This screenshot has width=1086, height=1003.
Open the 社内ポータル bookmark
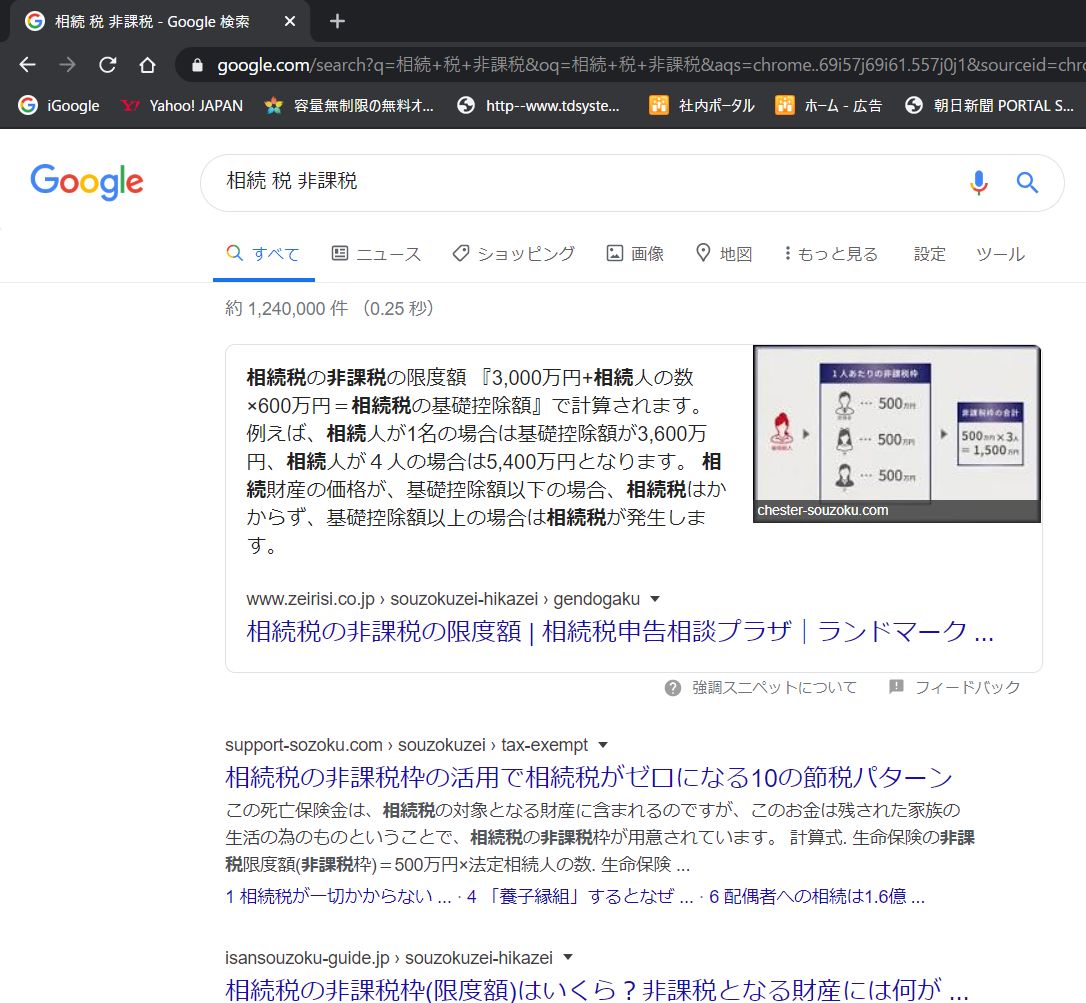tap(702, 105)
